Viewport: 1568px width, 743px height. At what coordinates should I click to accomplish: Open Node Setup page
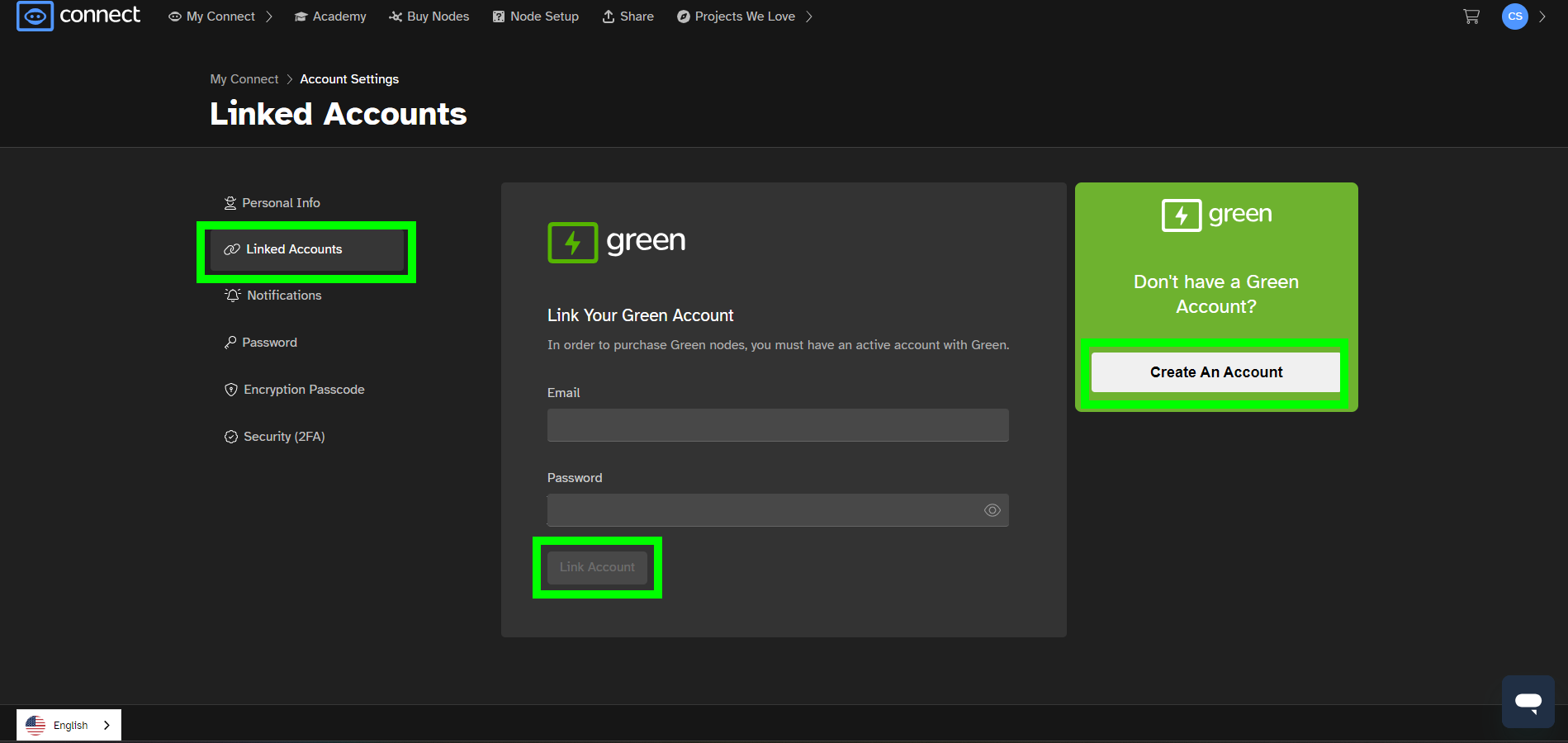pyautogui.click(x=536, y=17)
